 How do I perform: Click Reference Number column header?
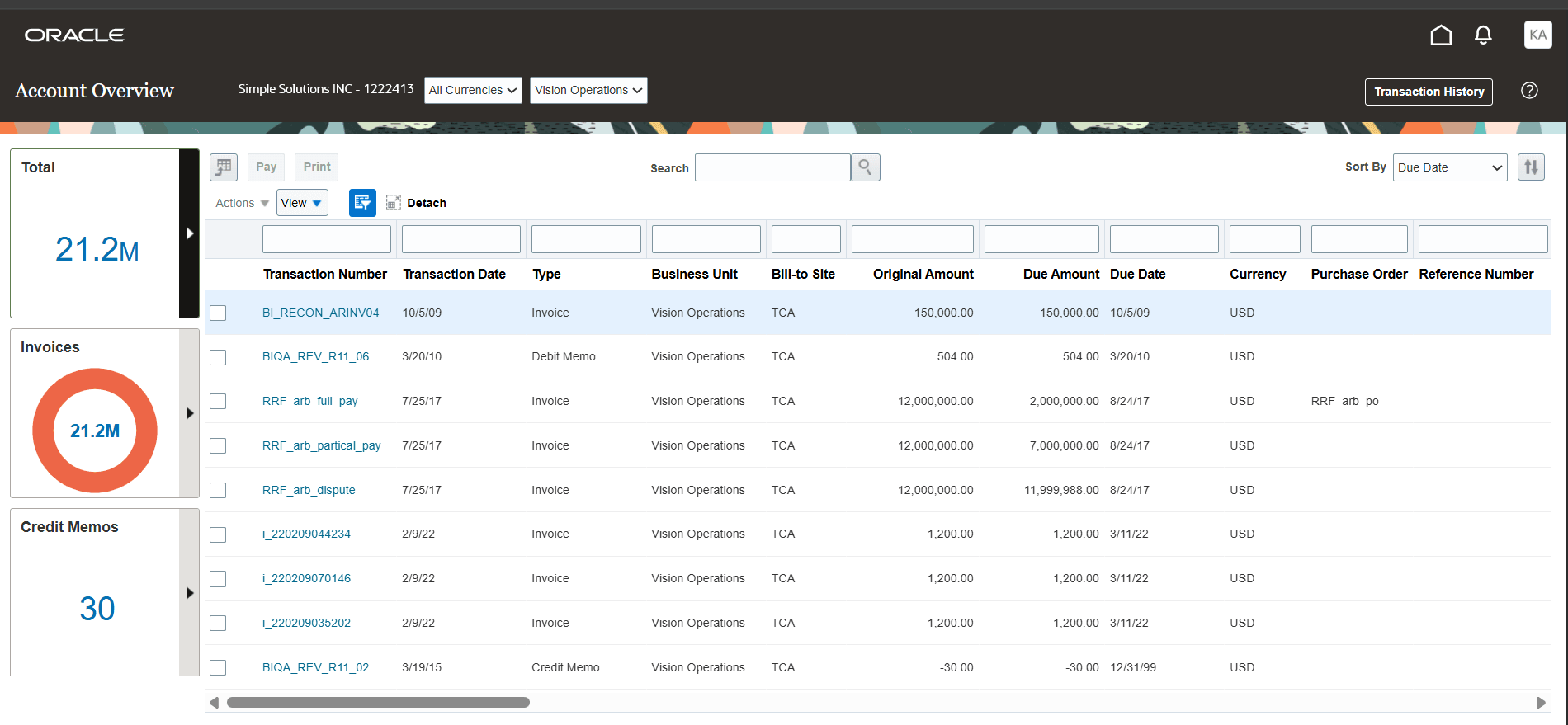[x=1476, y=274]
